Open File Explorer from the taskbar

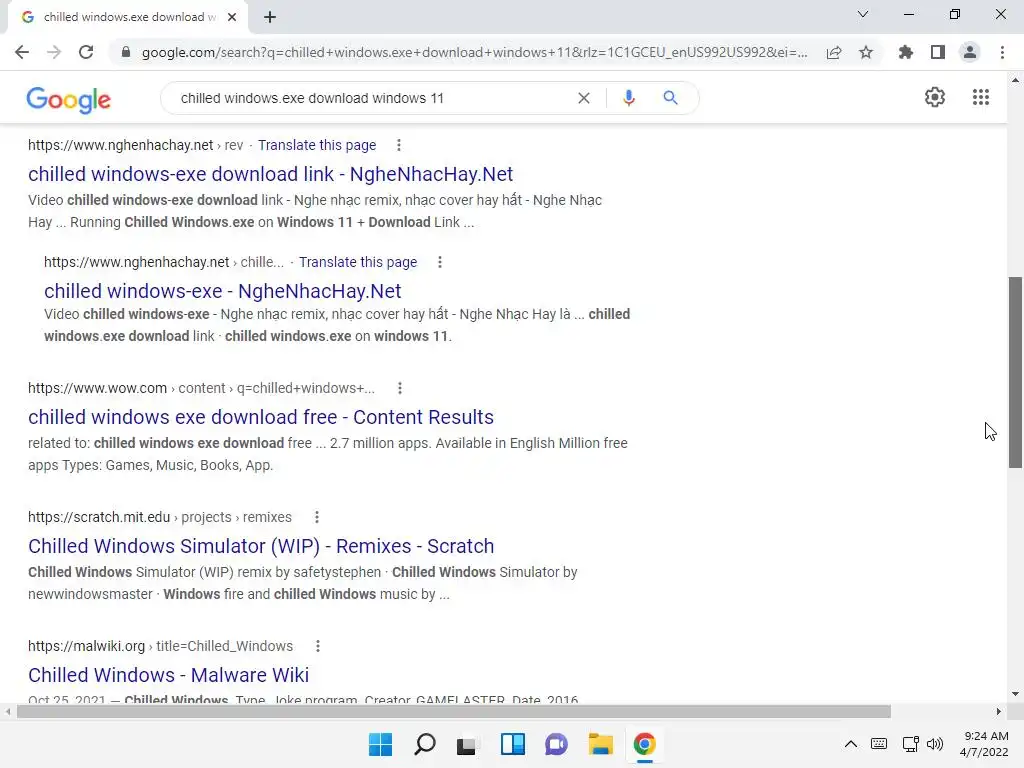pos(600,744)
